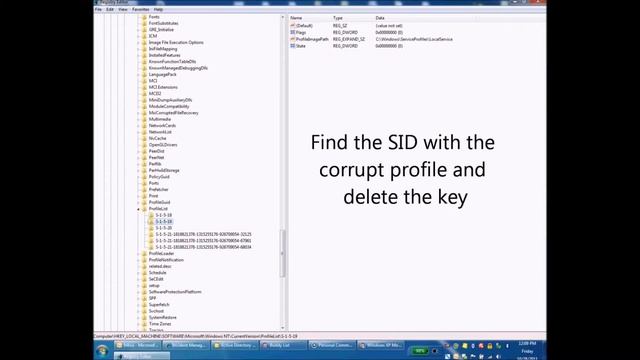
Task: Click the Multimedia folder icon
Action: 144,119
